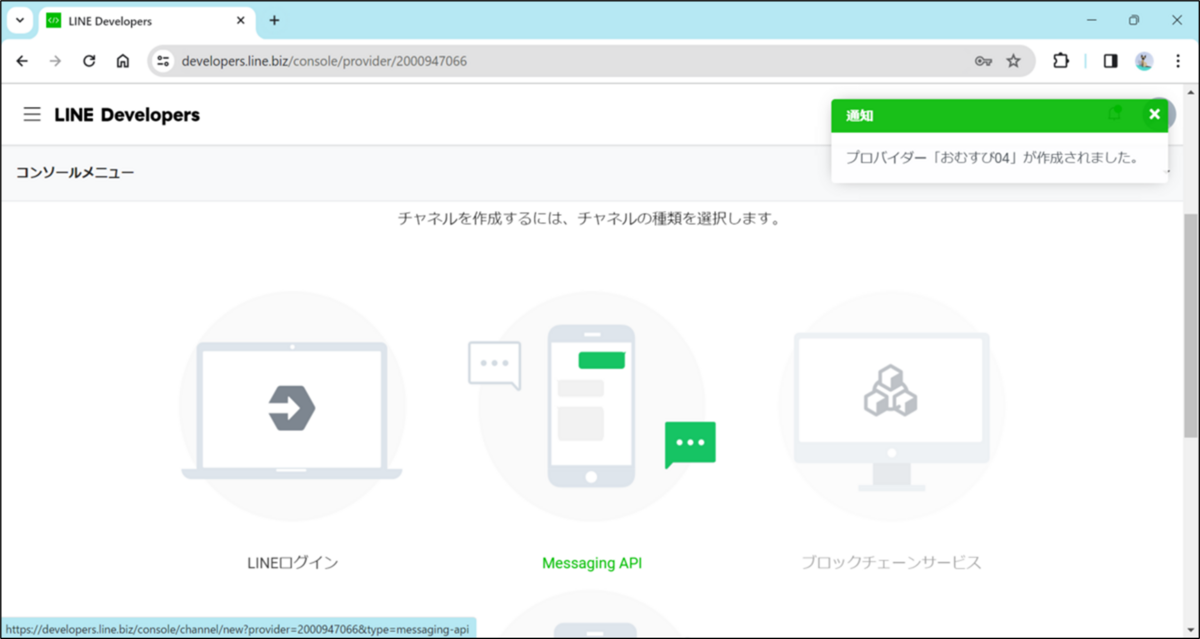Click the ブロックチェーンサービス label
Screen dimensions: 1200x639
click(x=892, y=563)
